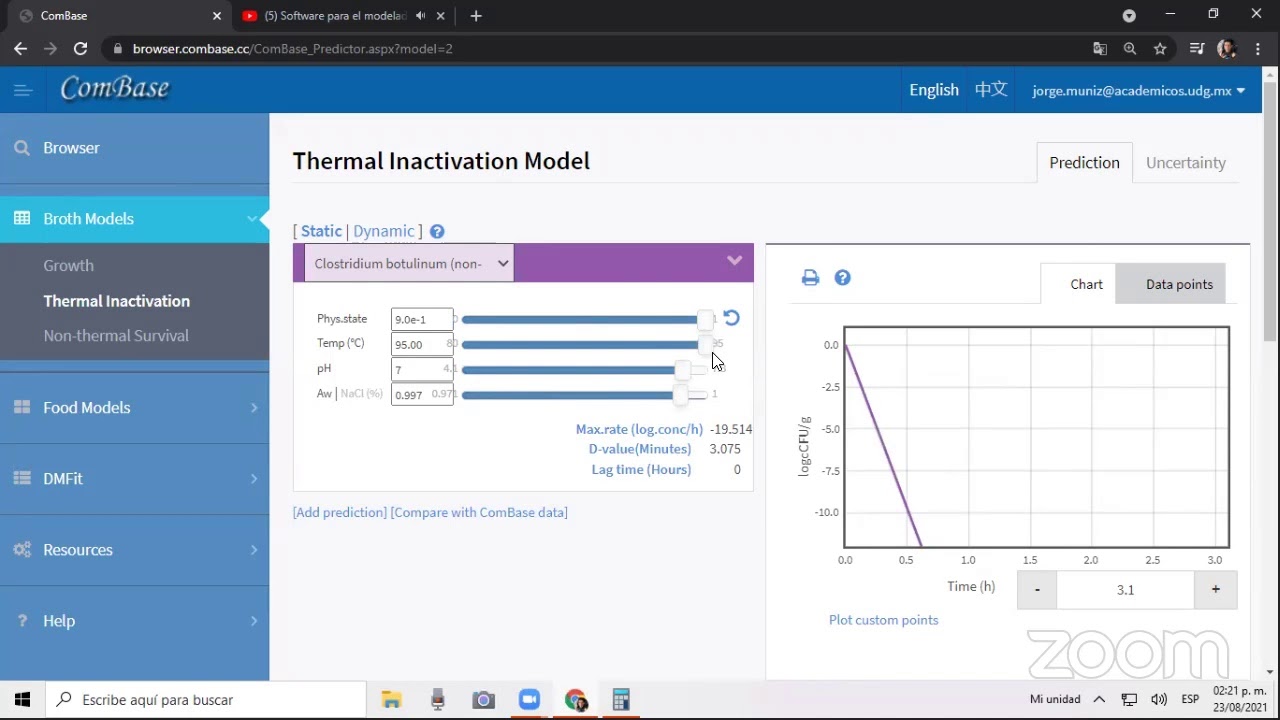Open the hamburger menu beside ComBase logo
Image resolution: width=1280 pixels, height=720 pixels.
coord(23,90)
